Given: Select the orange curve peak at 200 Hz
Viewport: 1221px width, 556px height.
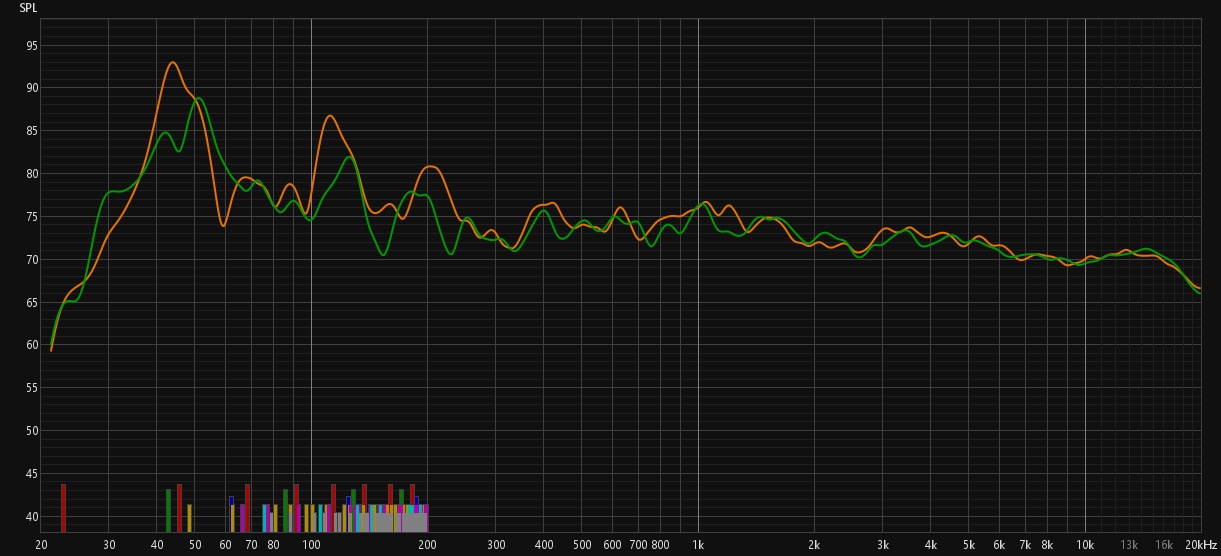Looking at the screenshot, I should pyautogui.click(x=430, y=166).
